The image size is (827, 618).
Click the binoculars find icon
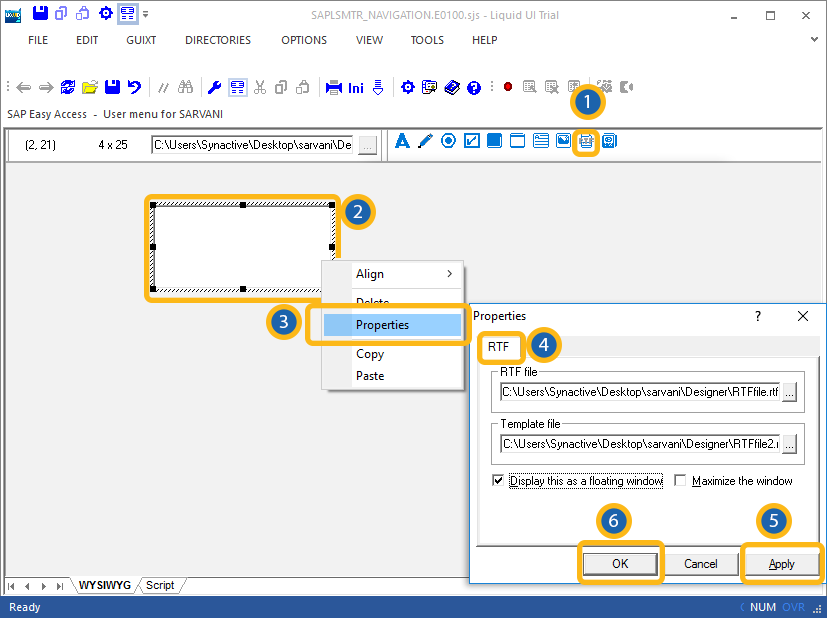coord(185,87)
